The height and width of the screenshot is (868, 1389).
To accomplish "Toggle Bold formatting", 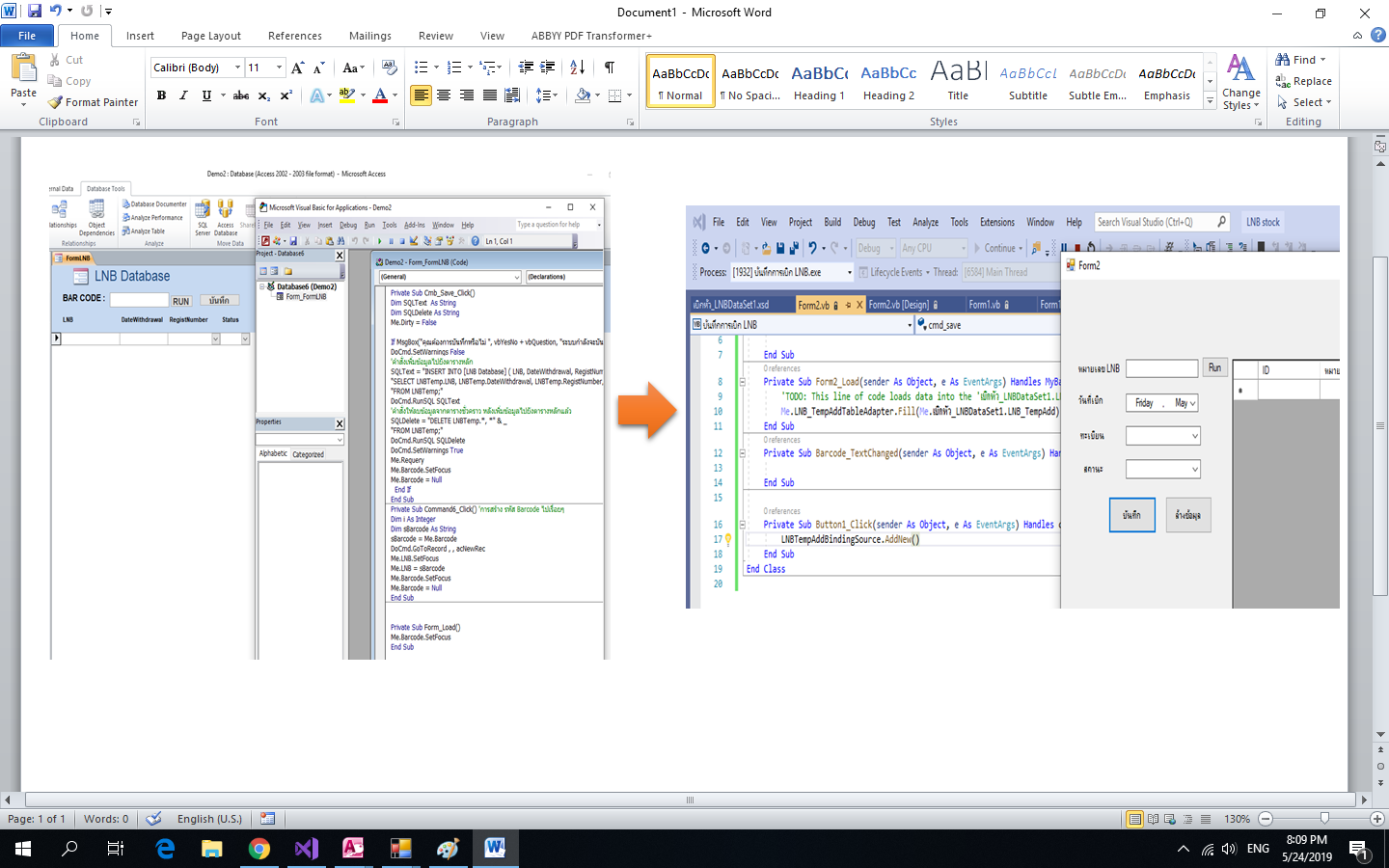I will [161, 95].
